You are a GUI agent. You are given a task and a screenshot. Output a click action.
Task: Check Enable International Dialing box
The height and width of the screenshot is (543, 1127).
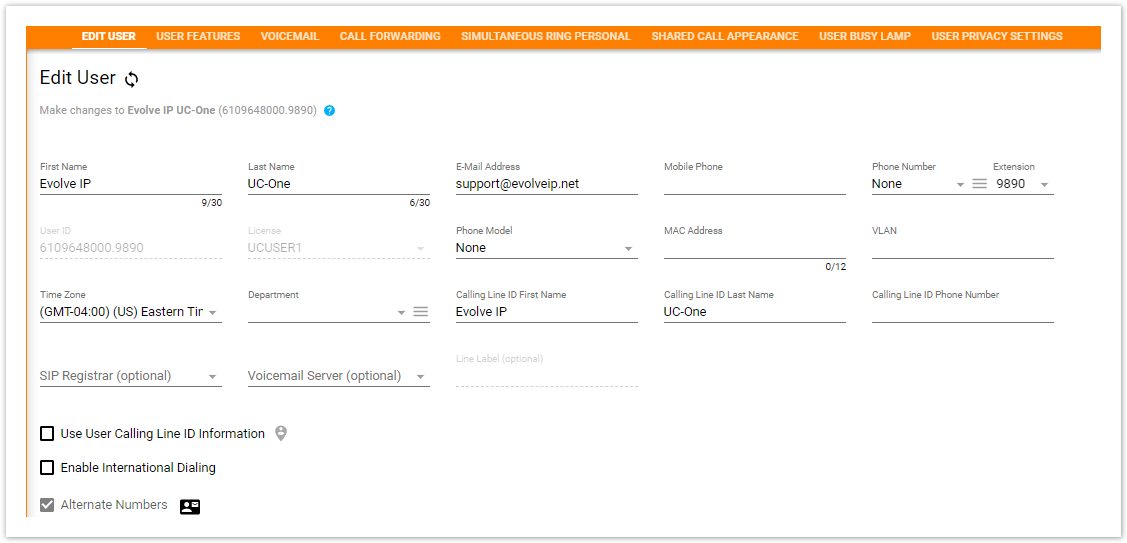click(47, 468)
